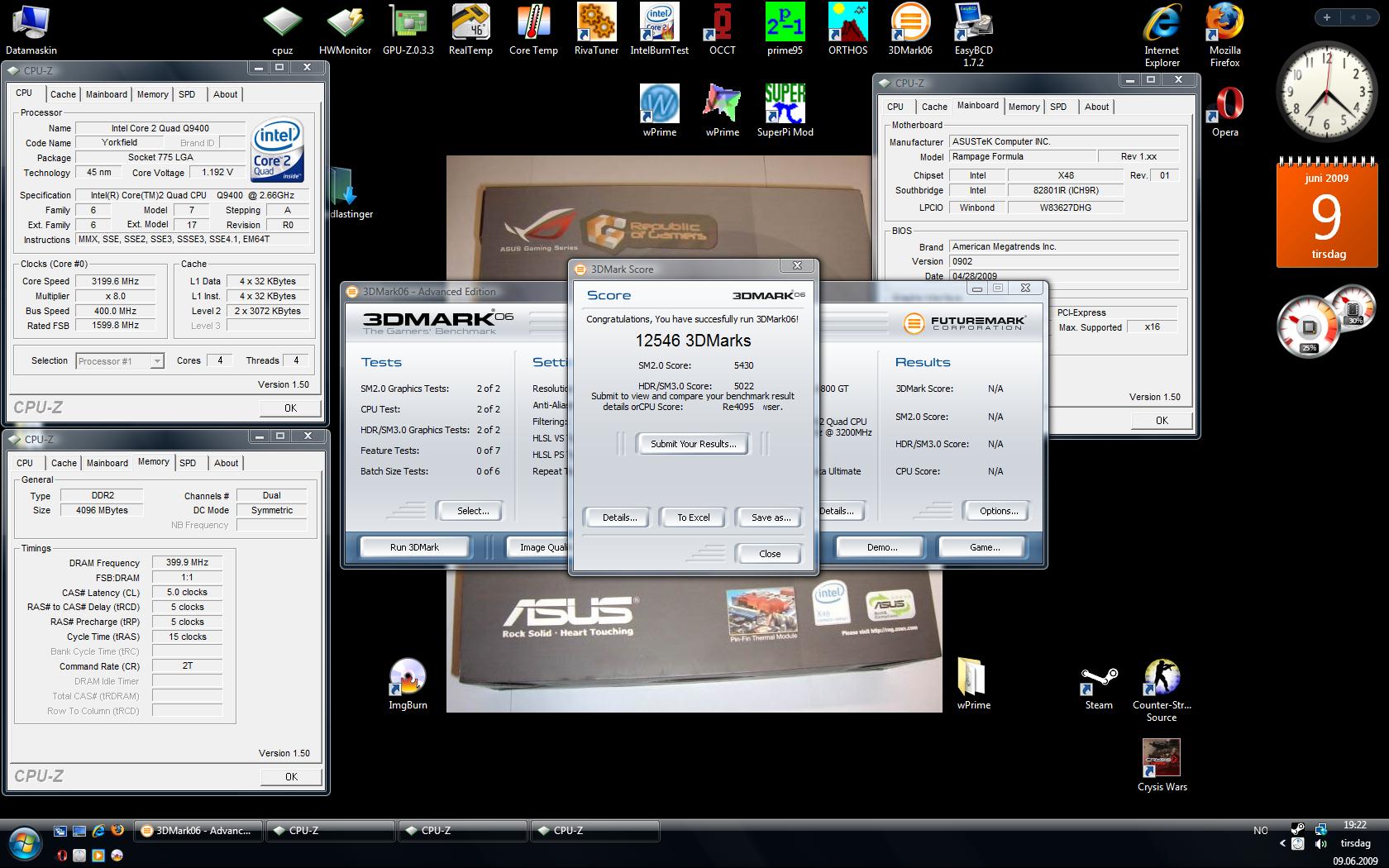Viewport: 1389px width, 868px height.
Task: Click the Demo button in 3DMark06
Action: [x=882, y=547]
